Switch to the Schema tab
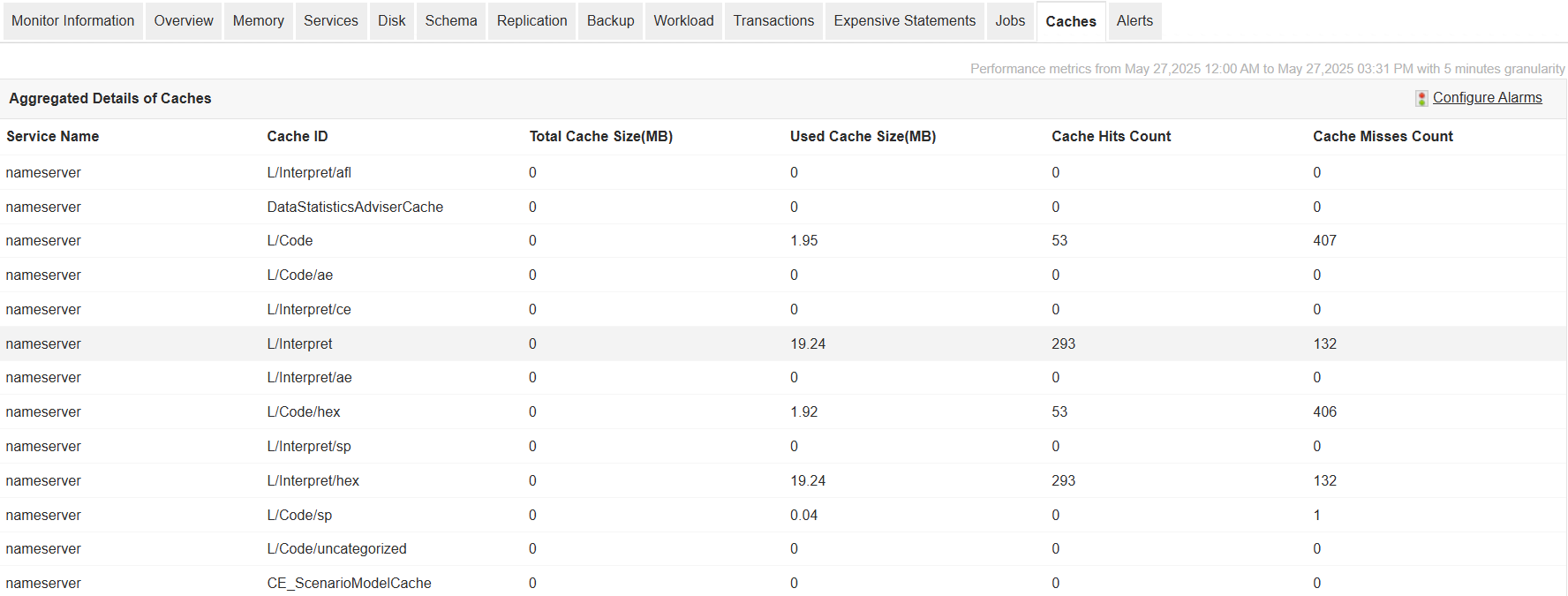 pyautogui.click(x=450, y=20)
